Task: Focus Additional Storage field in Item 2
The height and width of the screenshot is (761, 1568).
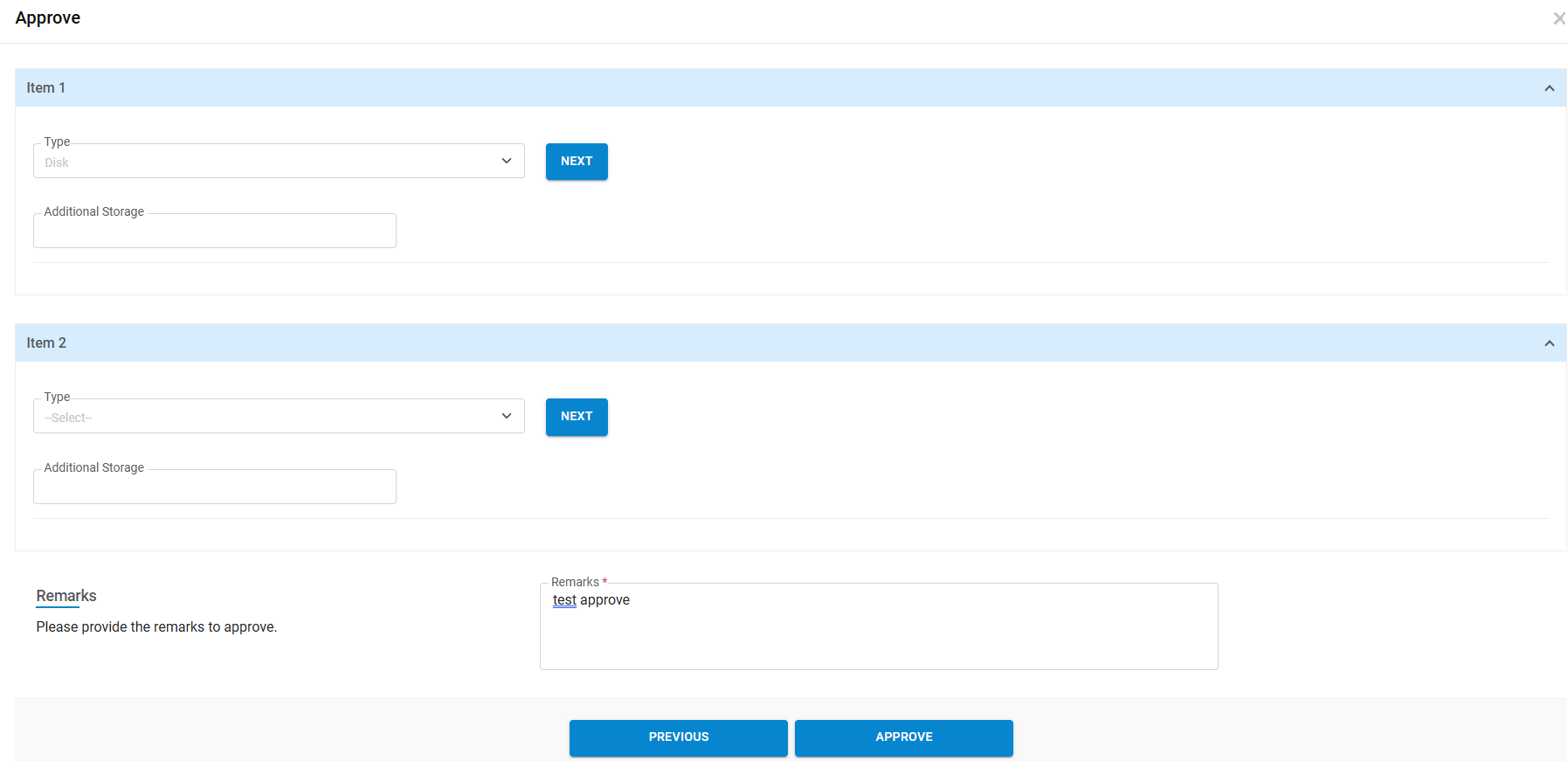Action: point(215,487)
